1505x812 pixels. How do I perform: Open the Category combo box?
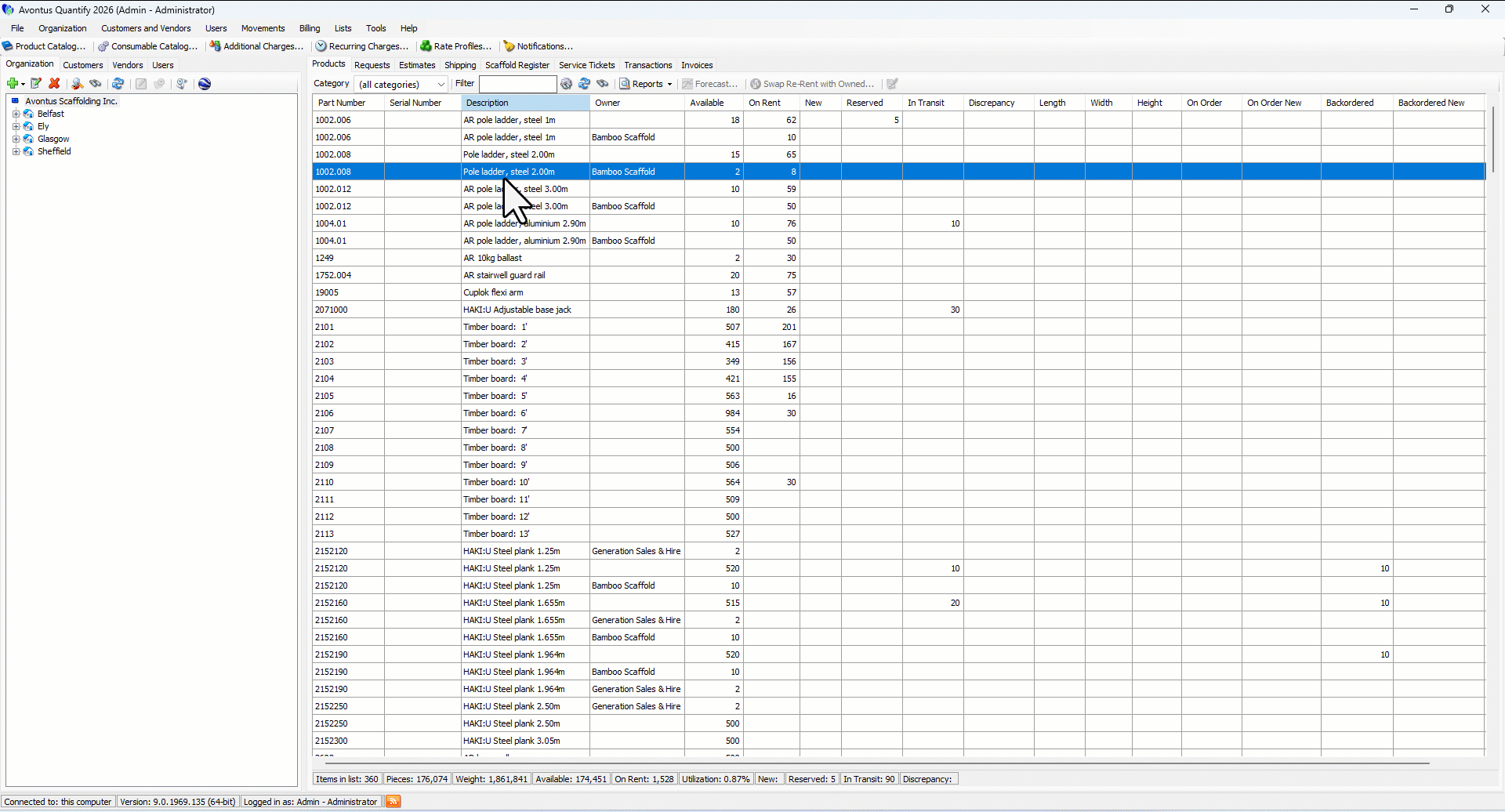click(x=401, y=84)
